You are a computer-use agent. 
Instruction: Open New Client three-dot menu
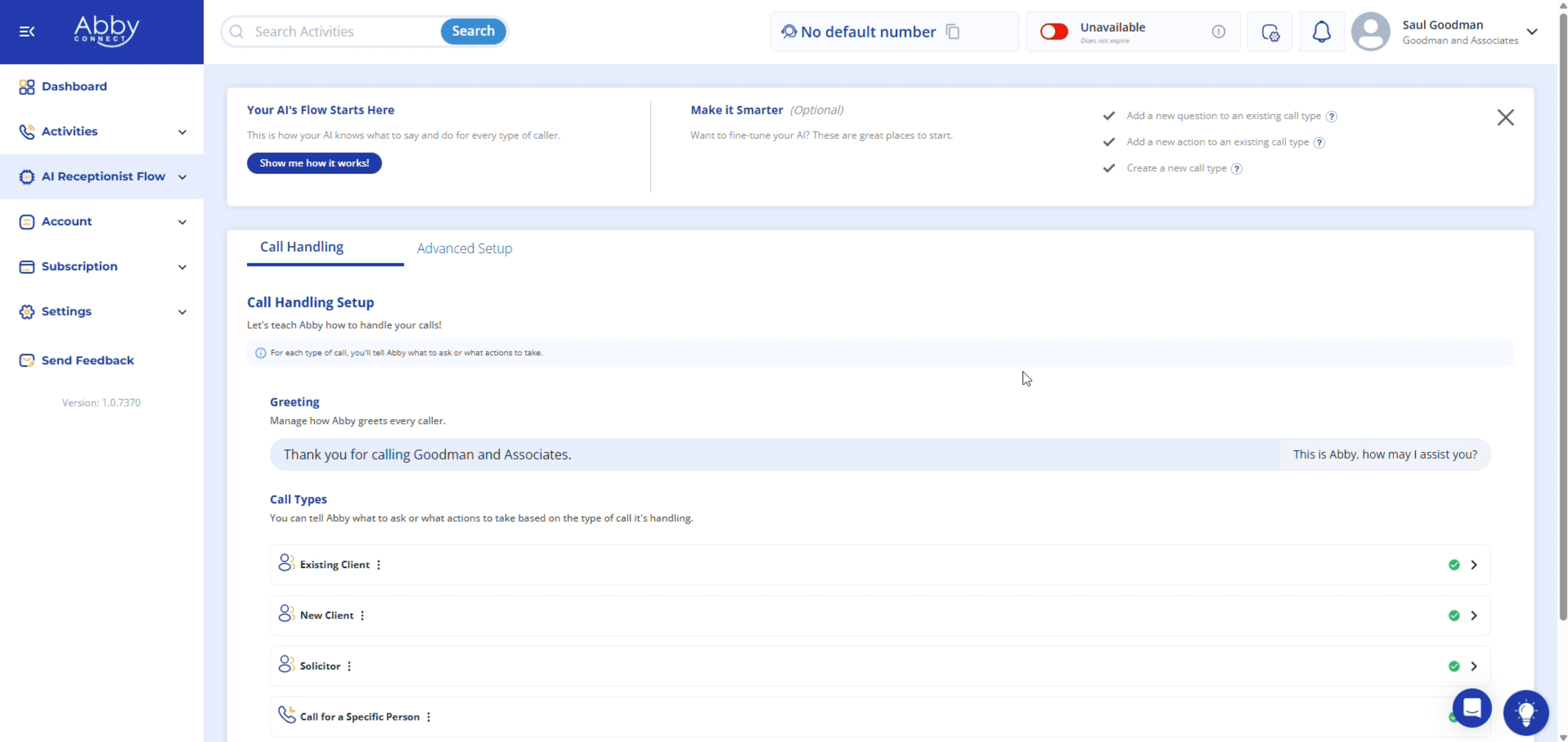(x=362, y=615)
